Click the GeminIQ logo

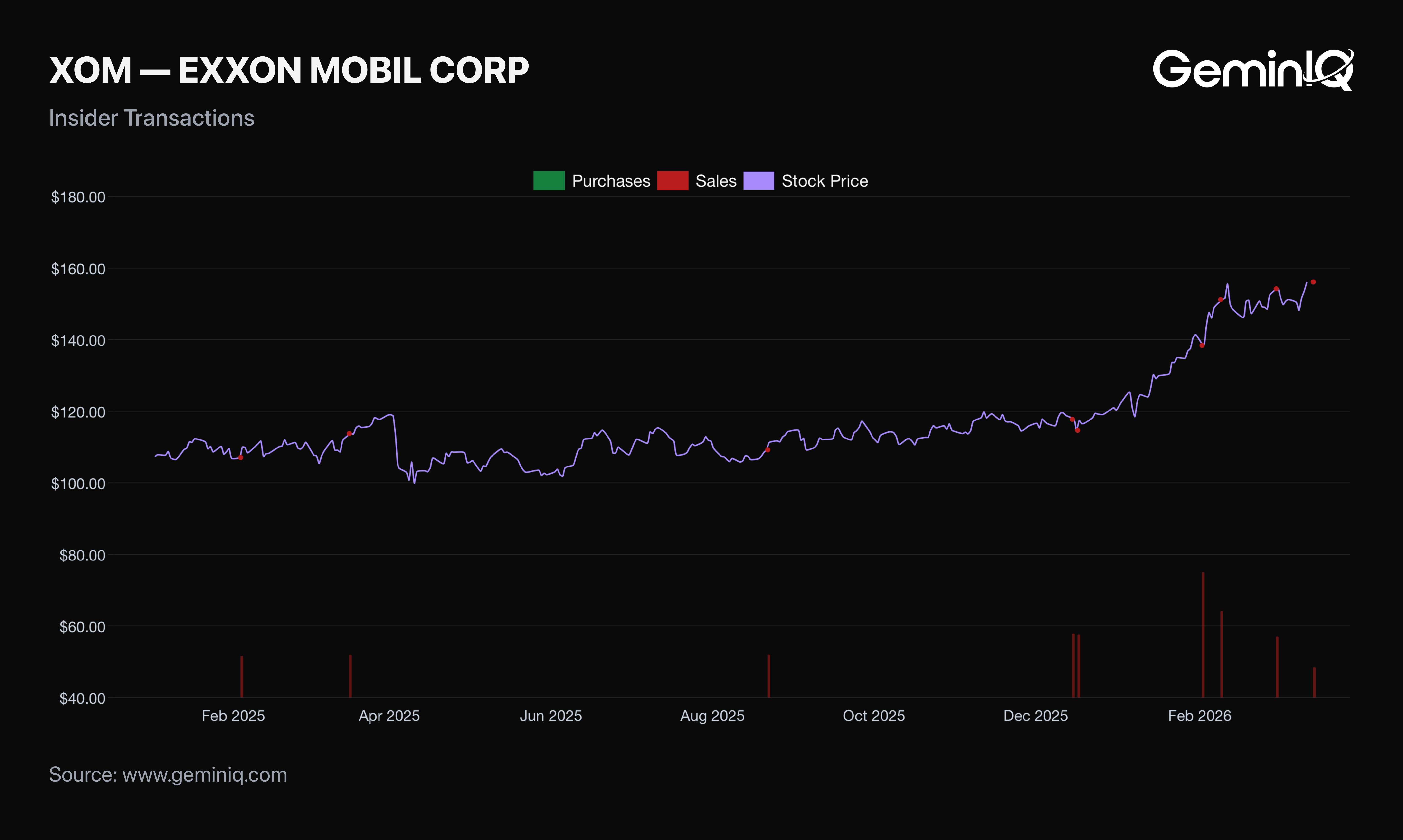pyautogui.click(x=1253, y=70)
